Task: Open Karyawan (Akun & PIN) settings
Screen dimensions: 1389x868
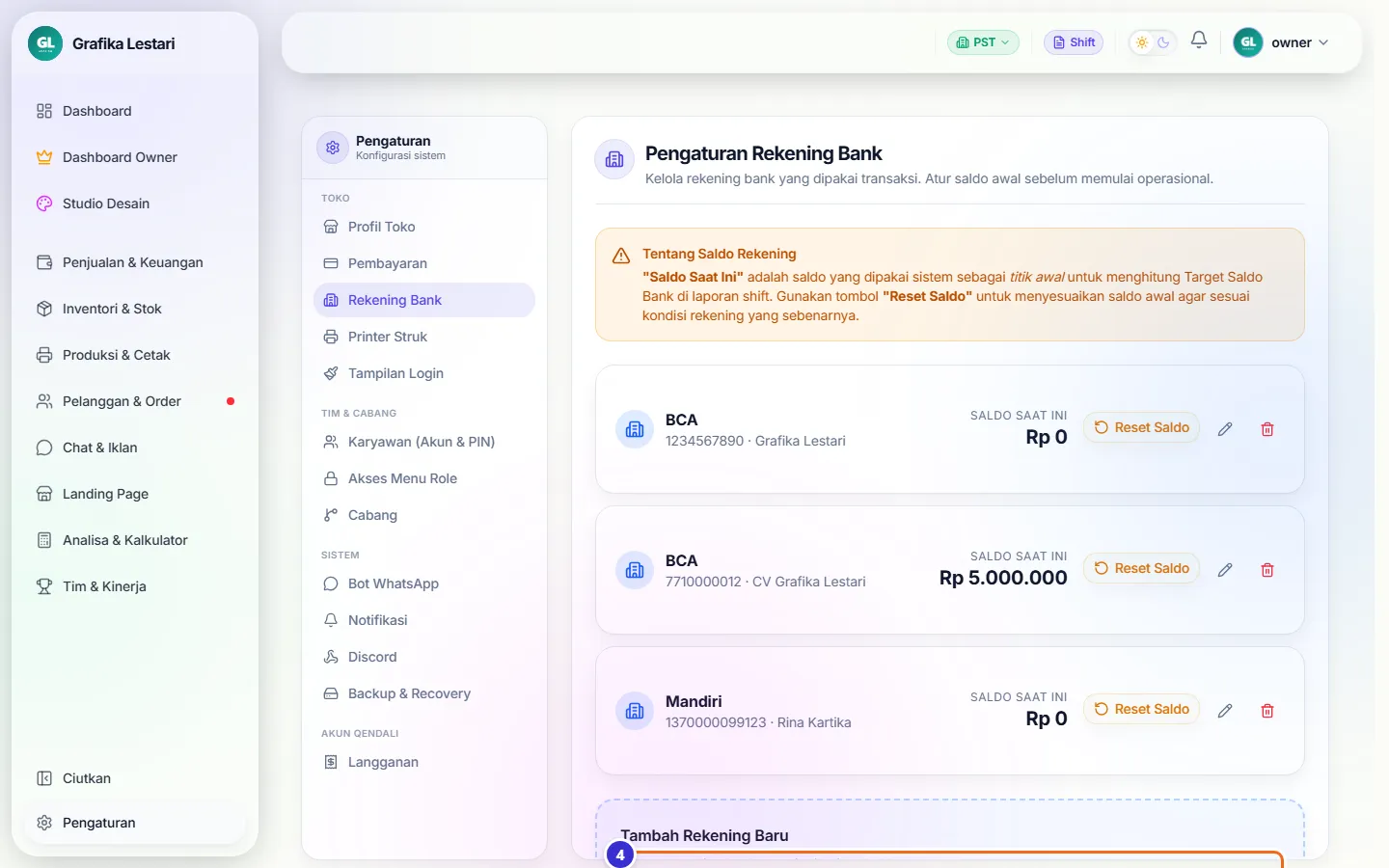Action: tap(424, 442)
